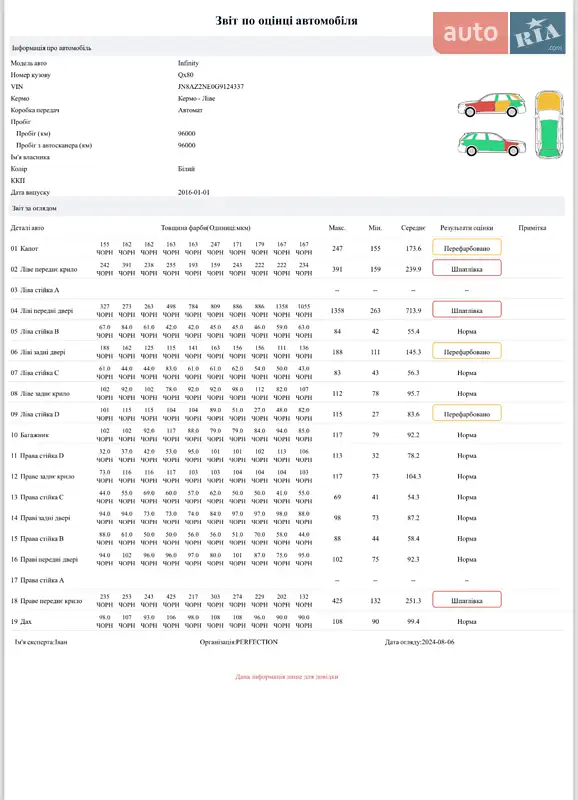Click the auto logo at top right
Image resolution: width=578 pixels, height=800 pixels.
point(470,33)
